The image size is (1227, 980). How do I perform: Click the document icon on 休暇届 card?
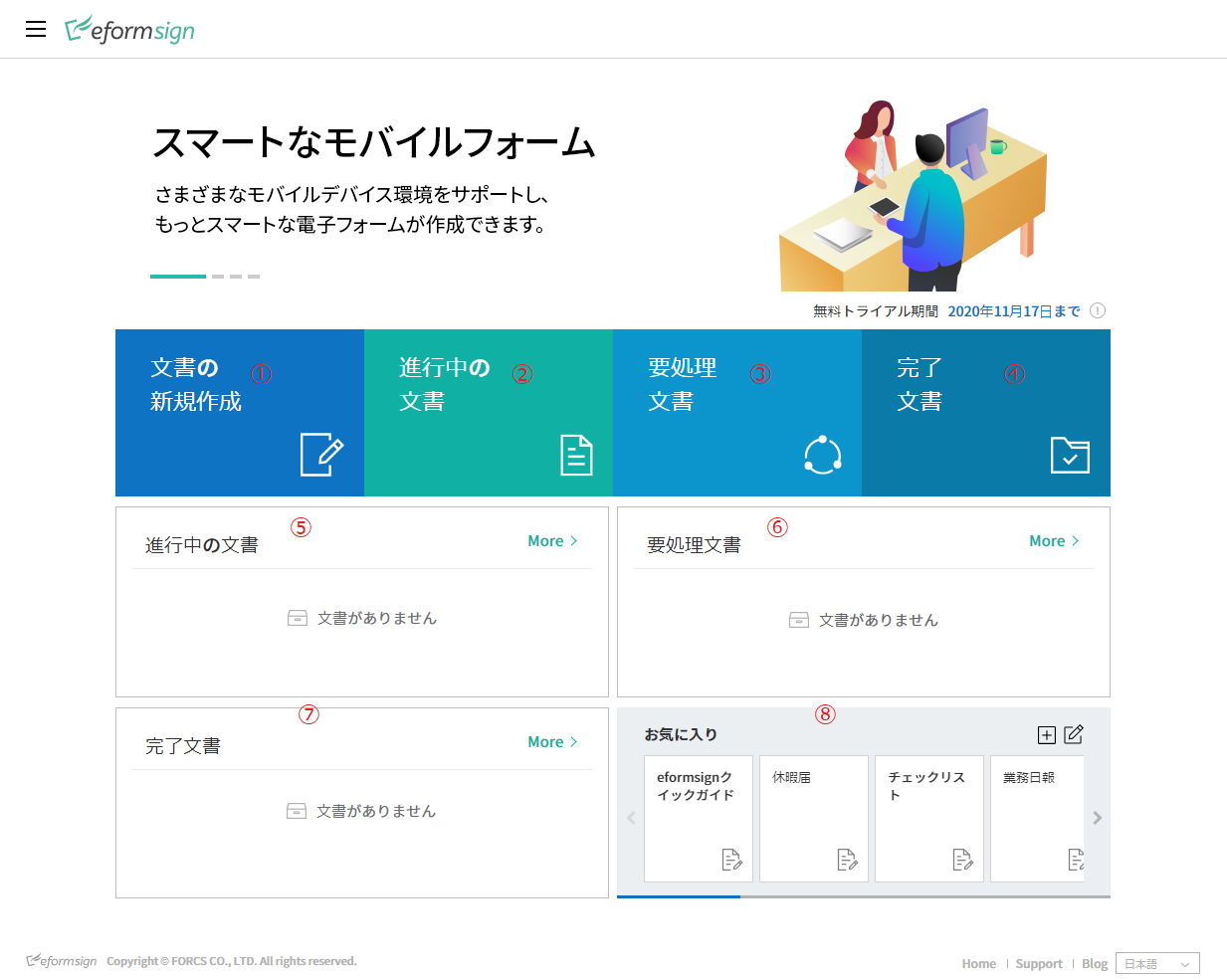point(847,860)
